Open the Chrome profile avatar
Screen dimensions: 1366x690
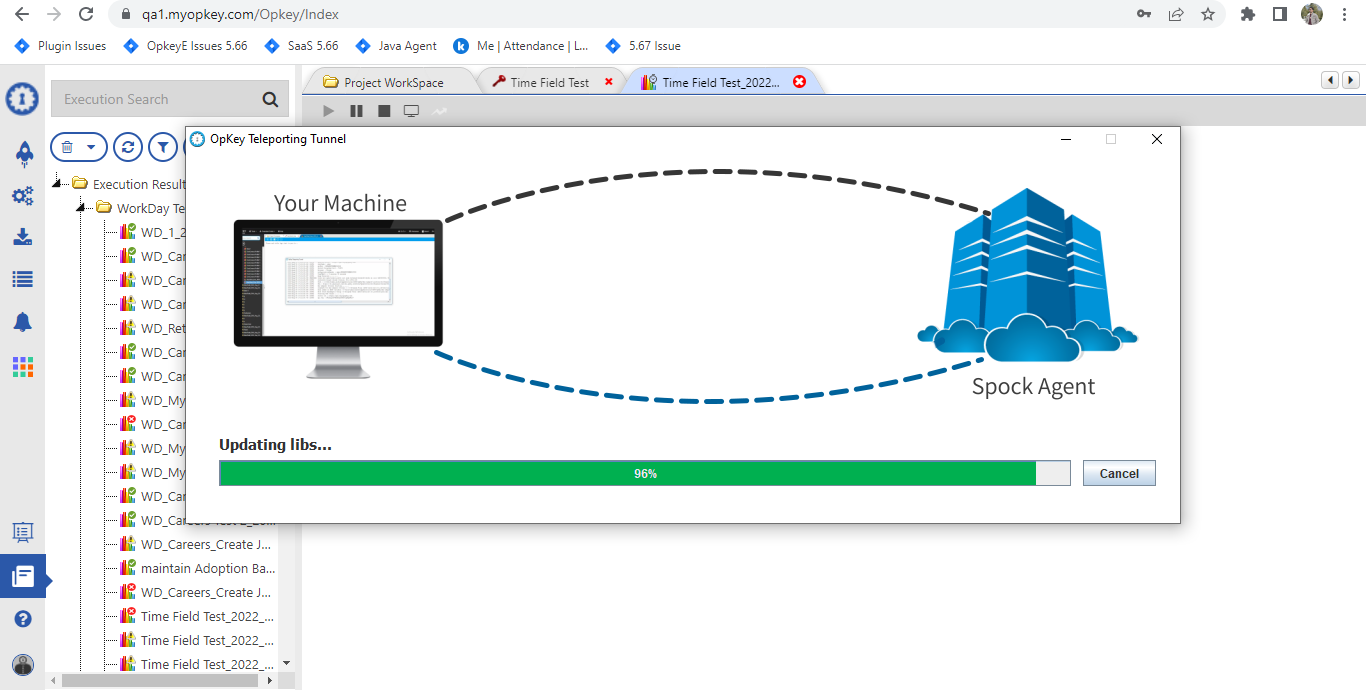[1312, 14]
